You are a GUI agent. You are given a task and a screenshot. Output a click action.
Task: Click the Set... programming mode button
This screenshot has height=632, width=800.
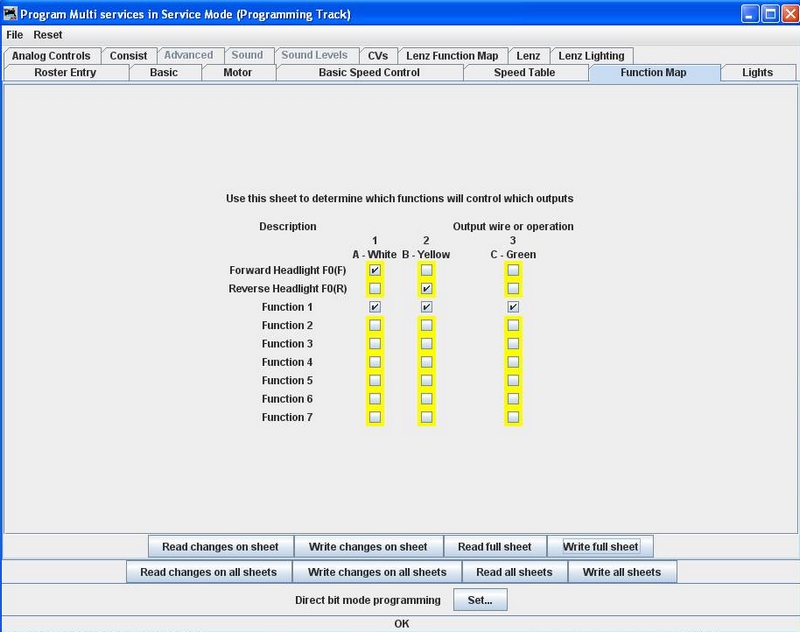coord(480,600)
